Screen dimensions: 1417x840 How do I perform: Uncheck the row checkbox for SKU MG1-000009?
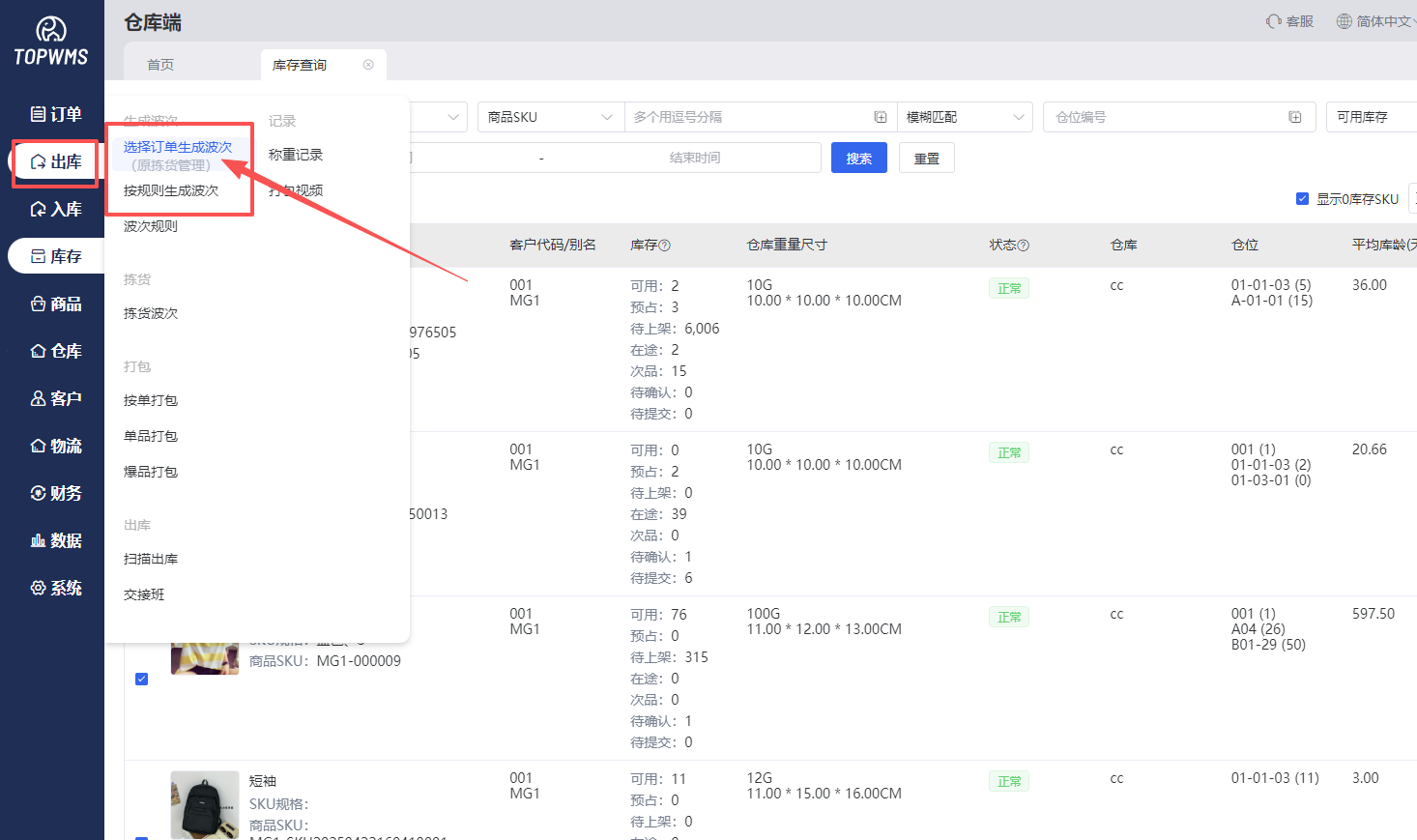click(x=142, y=679)
